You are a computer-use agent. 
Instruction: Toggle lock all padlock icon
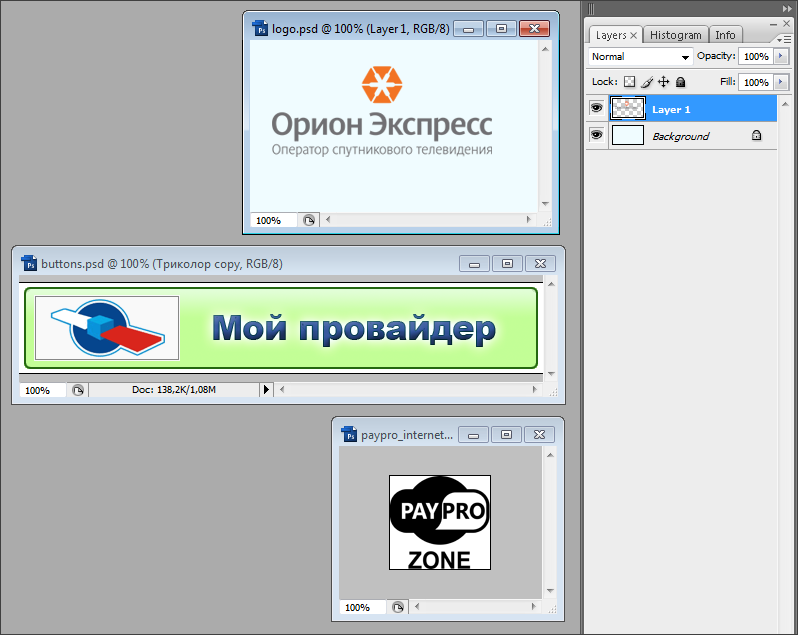click(x=680, y=81)
